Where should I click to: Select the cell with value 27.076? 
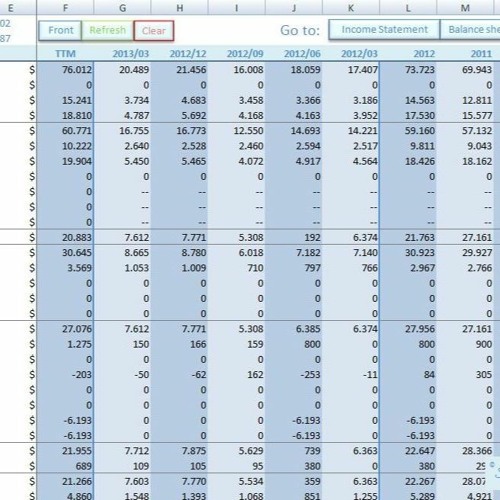65,329
